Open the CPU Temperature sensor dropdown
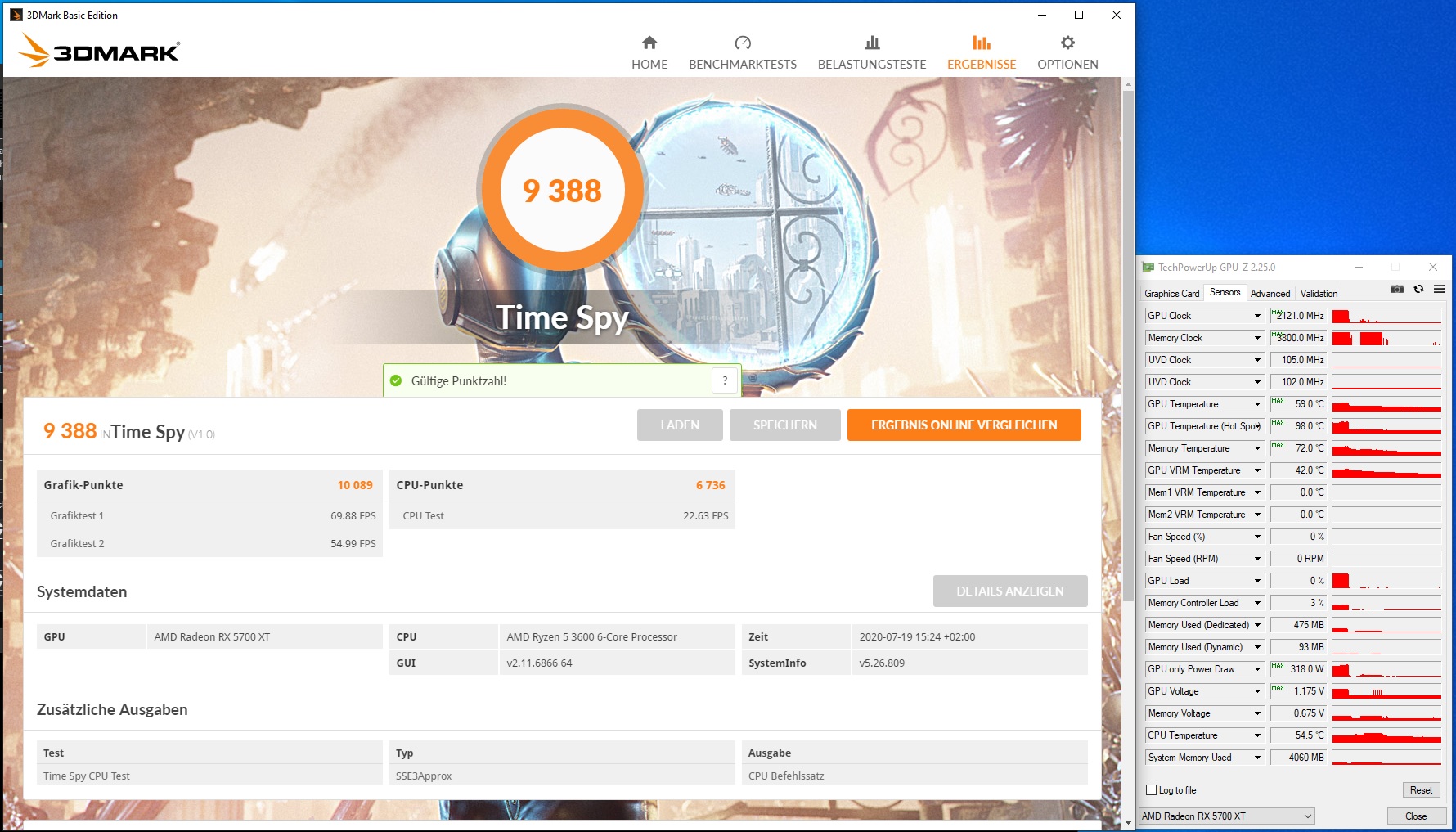 point(1257,735)
